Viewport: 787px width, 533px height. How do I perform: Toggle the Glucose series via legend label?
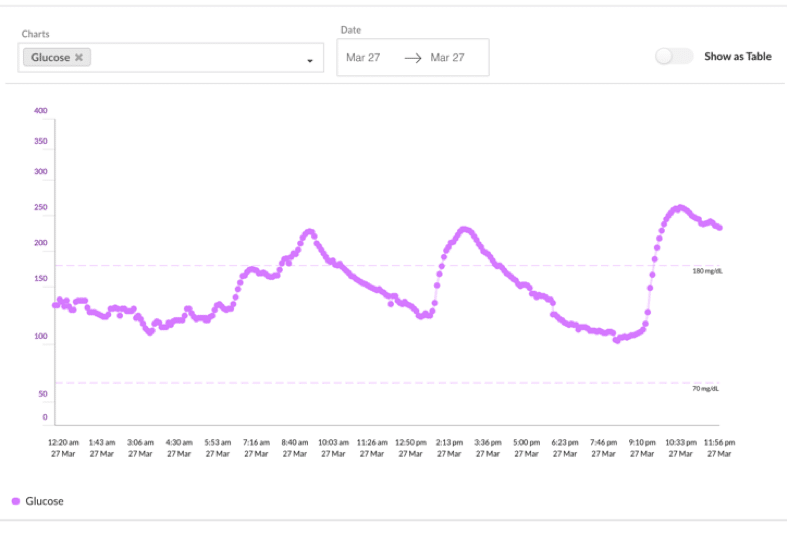(x=44, y=501)
